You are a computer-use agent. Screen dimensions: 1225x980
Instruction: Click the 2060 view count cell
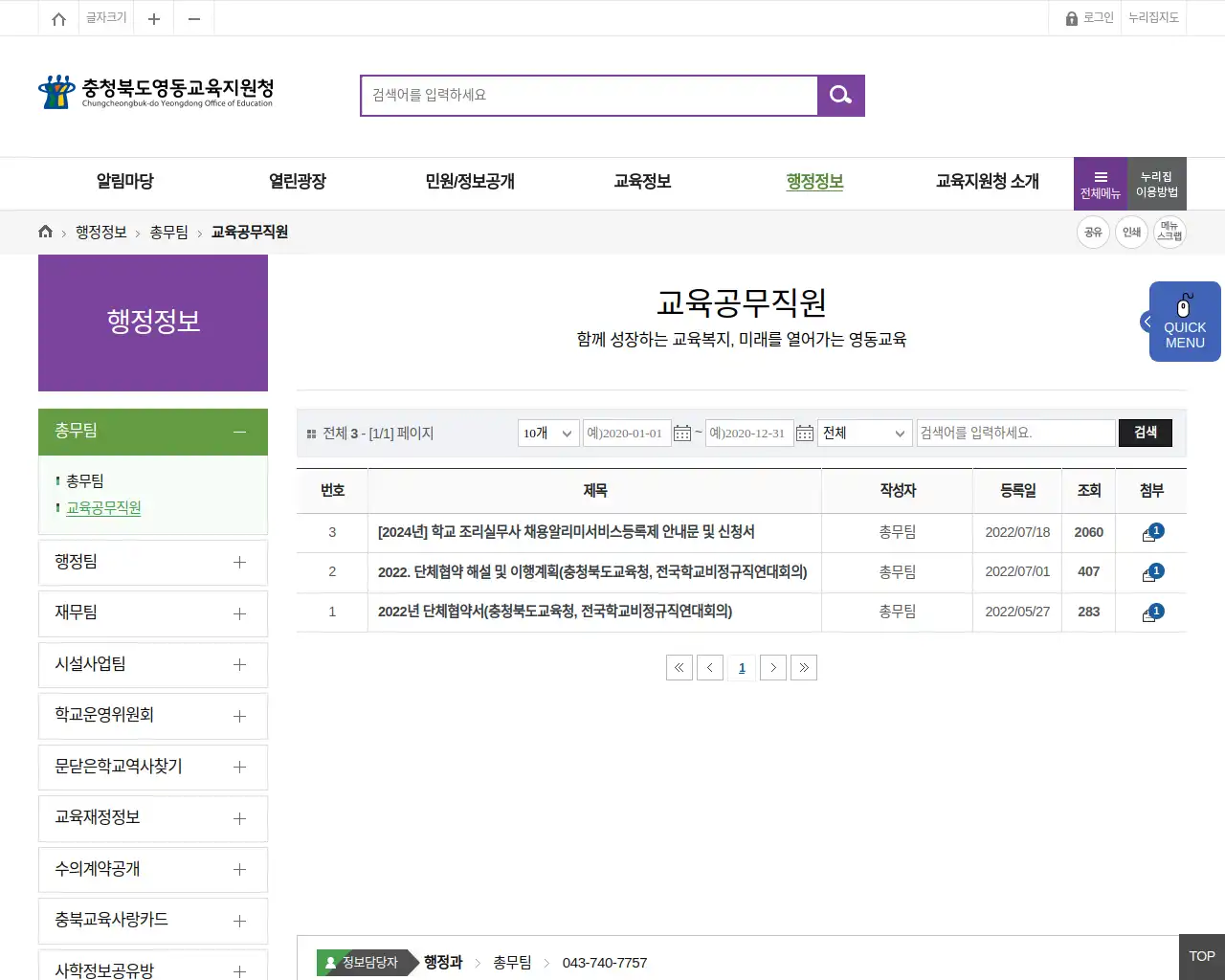[1089, 532]
